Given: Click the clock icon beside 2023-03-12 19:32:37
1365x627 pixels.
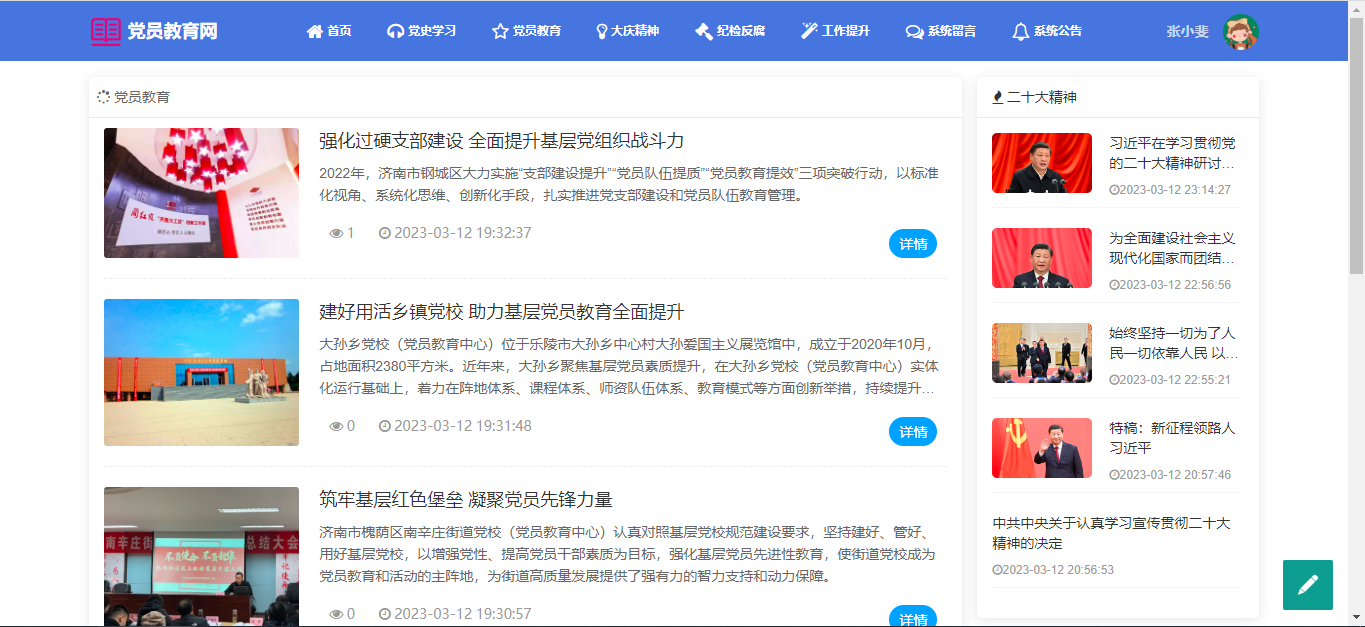Looking at the screenshot, I should [385, 233].
